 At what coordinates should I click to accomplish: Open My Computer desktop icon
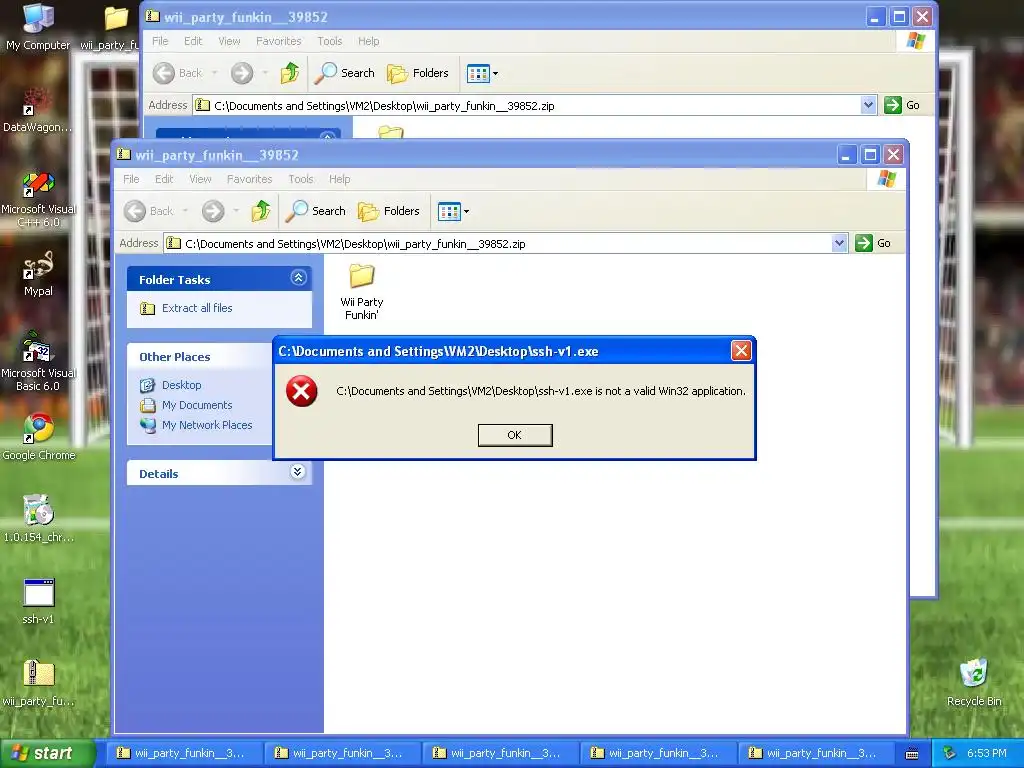pos(38,28)
